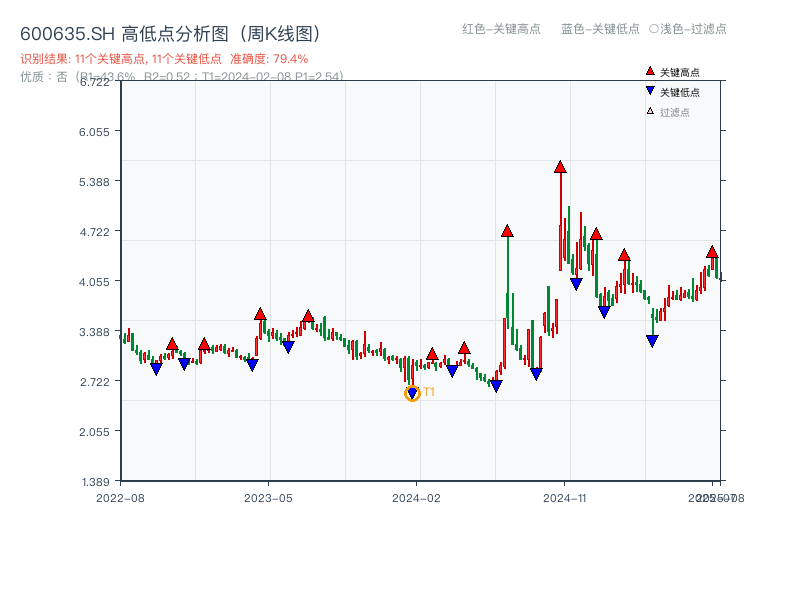This screenshot has height=600, width=800.
Task: Click the 准确度: 79.4% text
Action: coord(269,59)
